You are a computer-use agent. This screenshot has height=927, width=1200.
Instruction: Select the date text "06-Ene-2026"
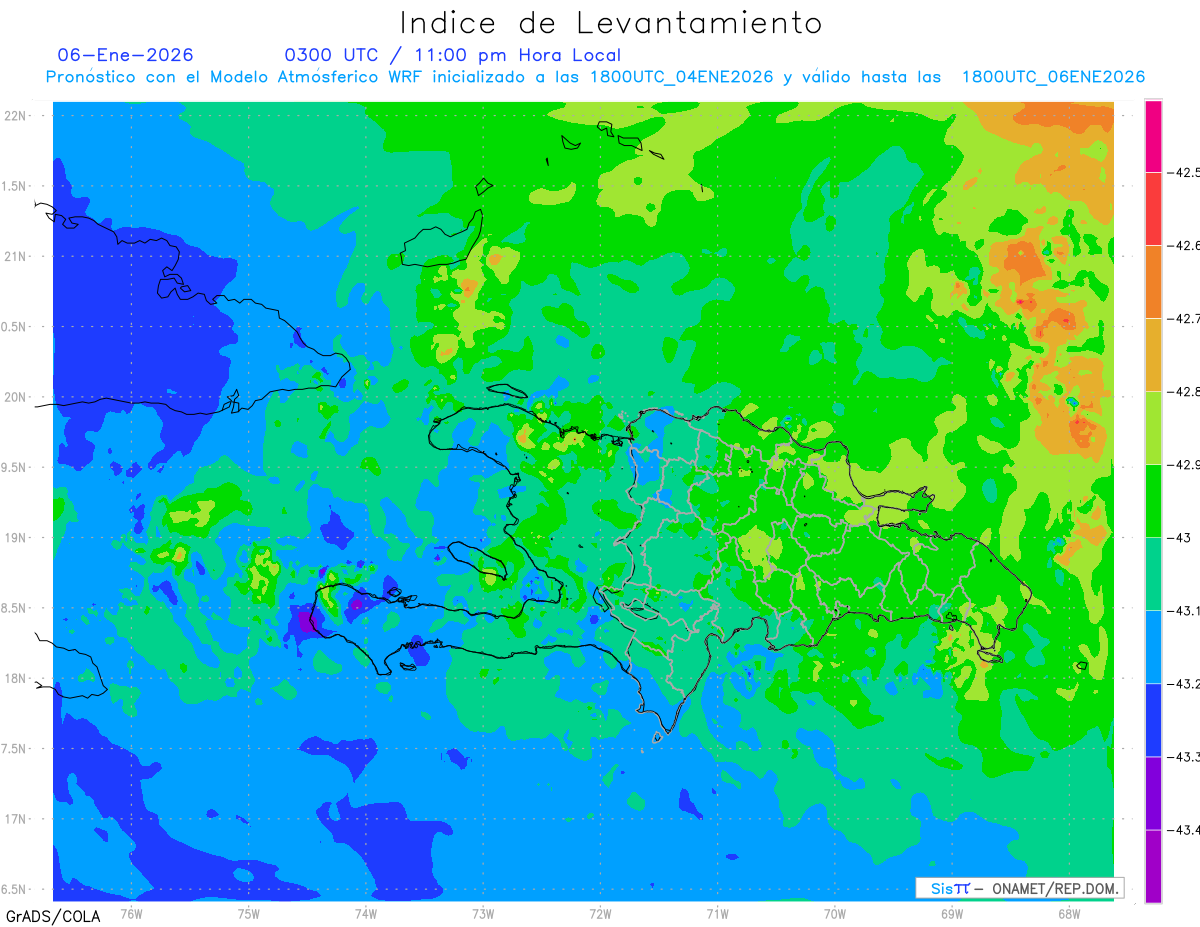pos(126,55)
